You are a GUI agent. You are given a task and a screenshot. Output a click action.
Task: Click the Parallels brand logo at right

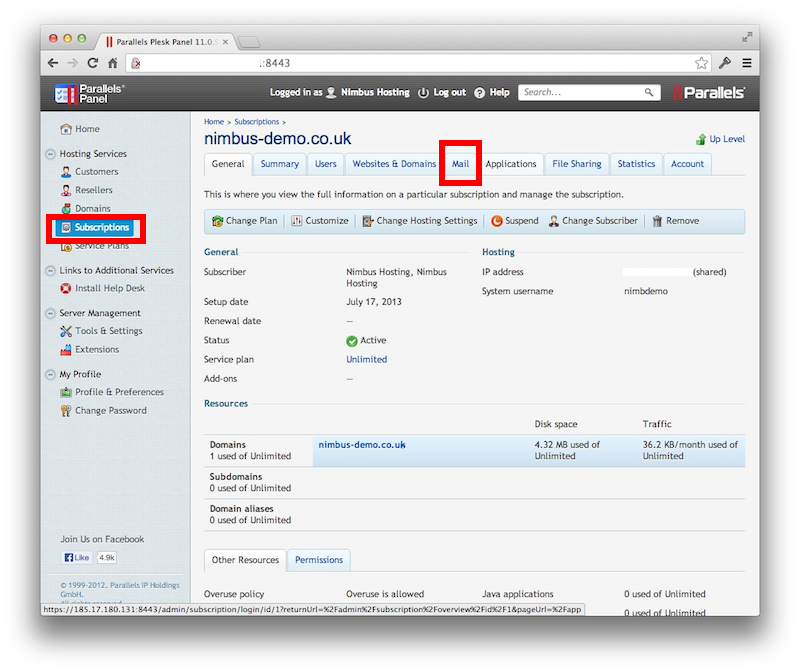[x=709, y=93]
